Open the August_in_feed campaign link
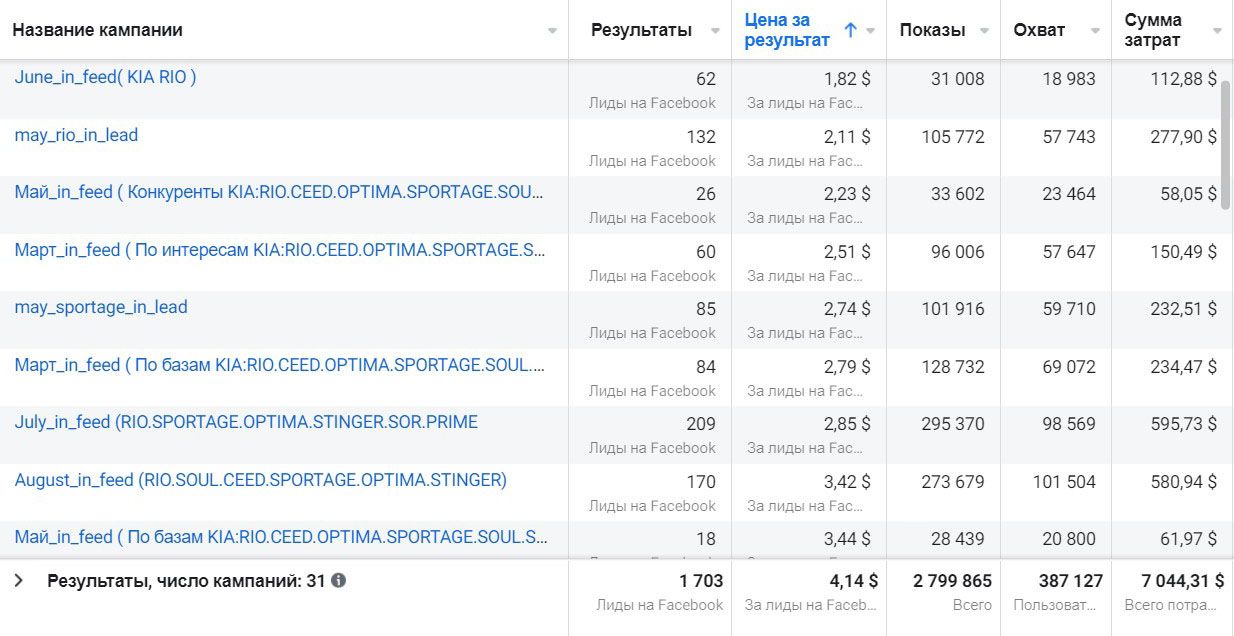Screen dimensions: 1234x636 coord(260,480)
